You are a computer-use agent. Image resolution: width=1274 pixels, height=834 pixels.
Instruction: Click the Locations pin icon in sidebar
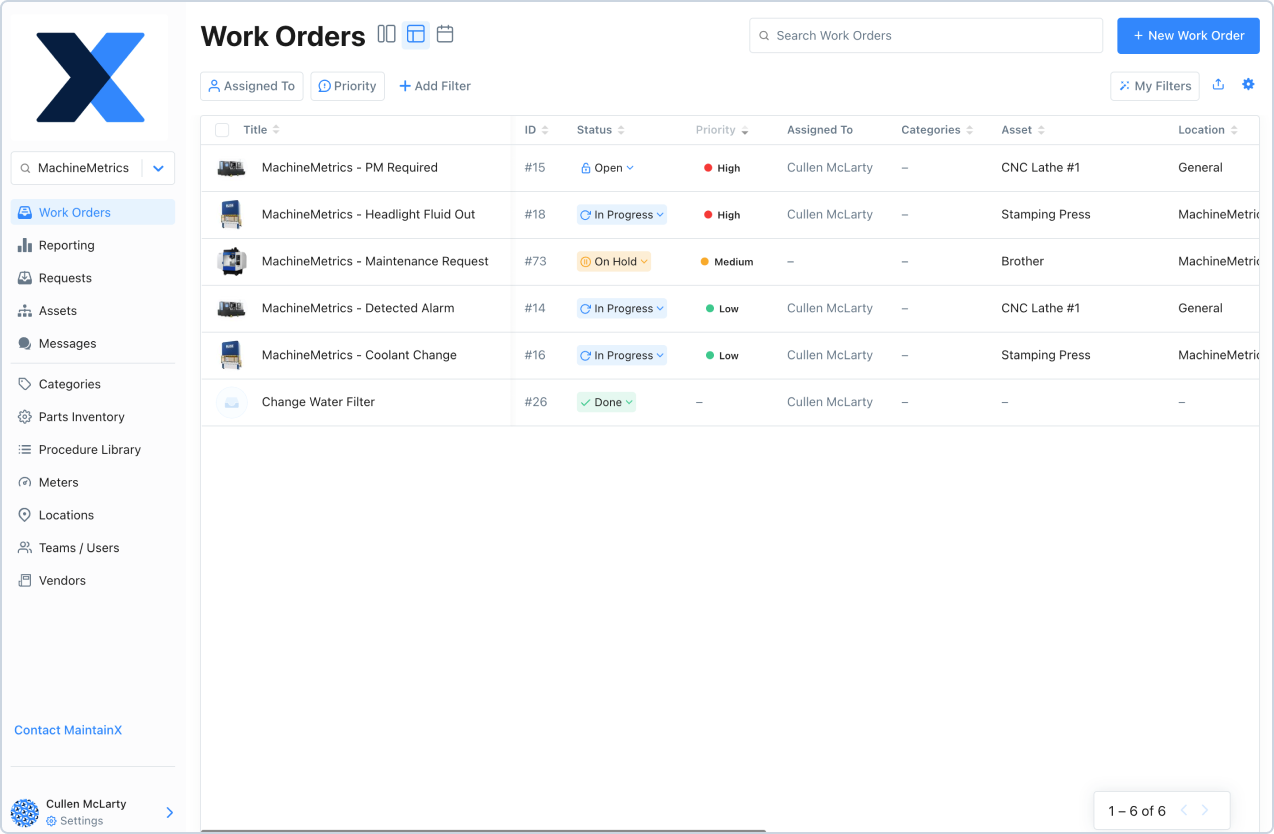[25, 515]
